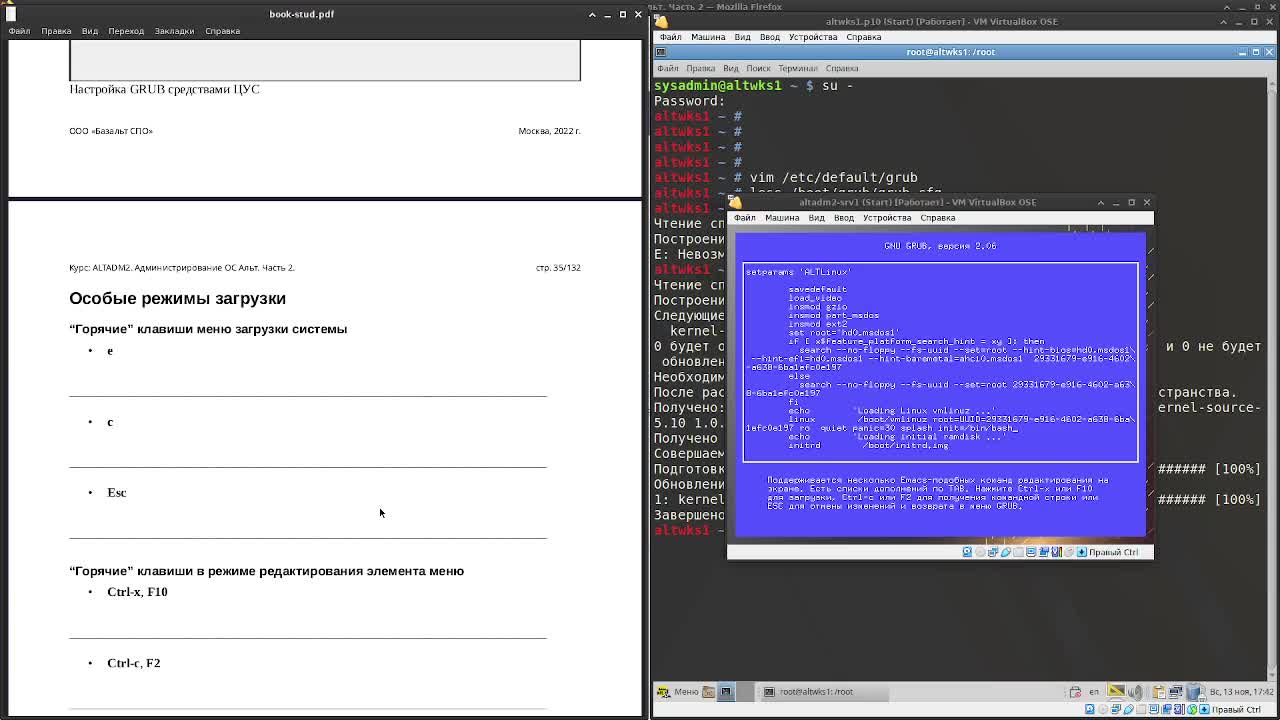Click the volume speaker icon in guest tray
This screenshot has height=720, width=1280.
pyautogui.click(x=1135, y=692)
